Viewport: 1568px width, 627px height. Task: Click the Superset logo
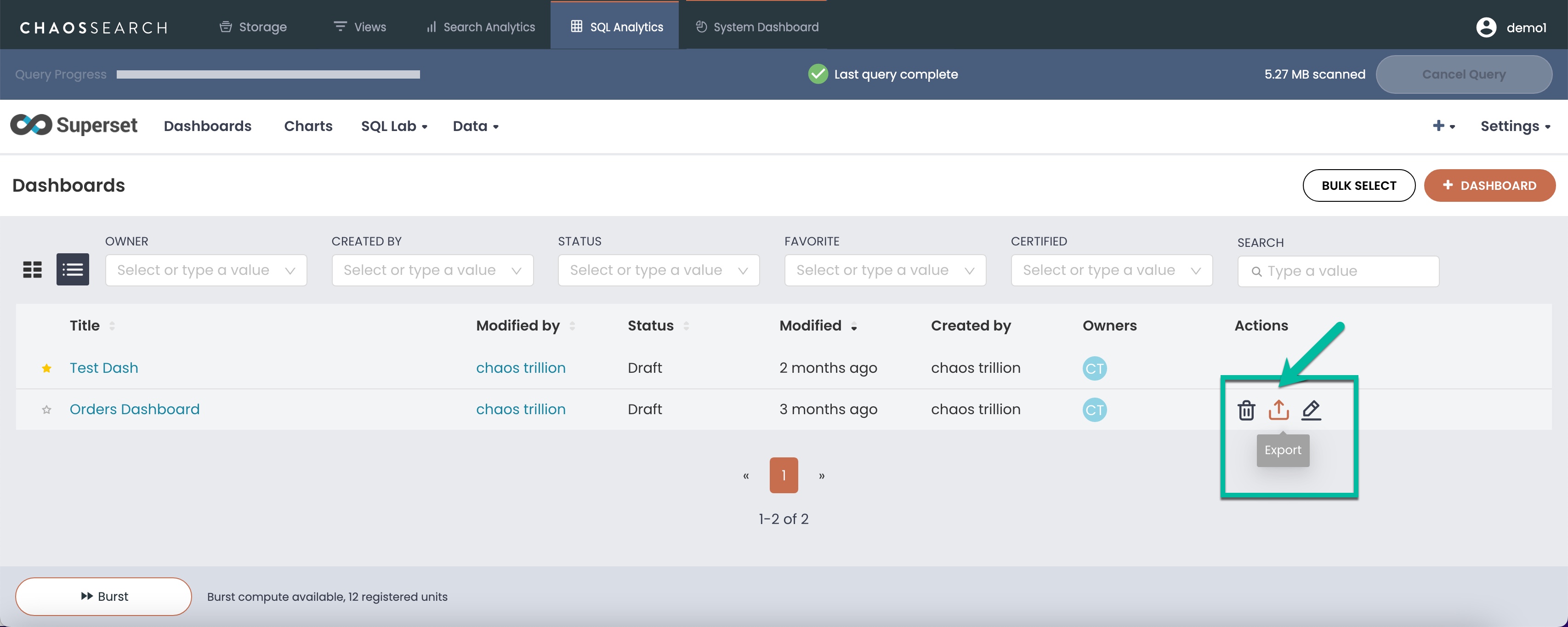point(74,125)
